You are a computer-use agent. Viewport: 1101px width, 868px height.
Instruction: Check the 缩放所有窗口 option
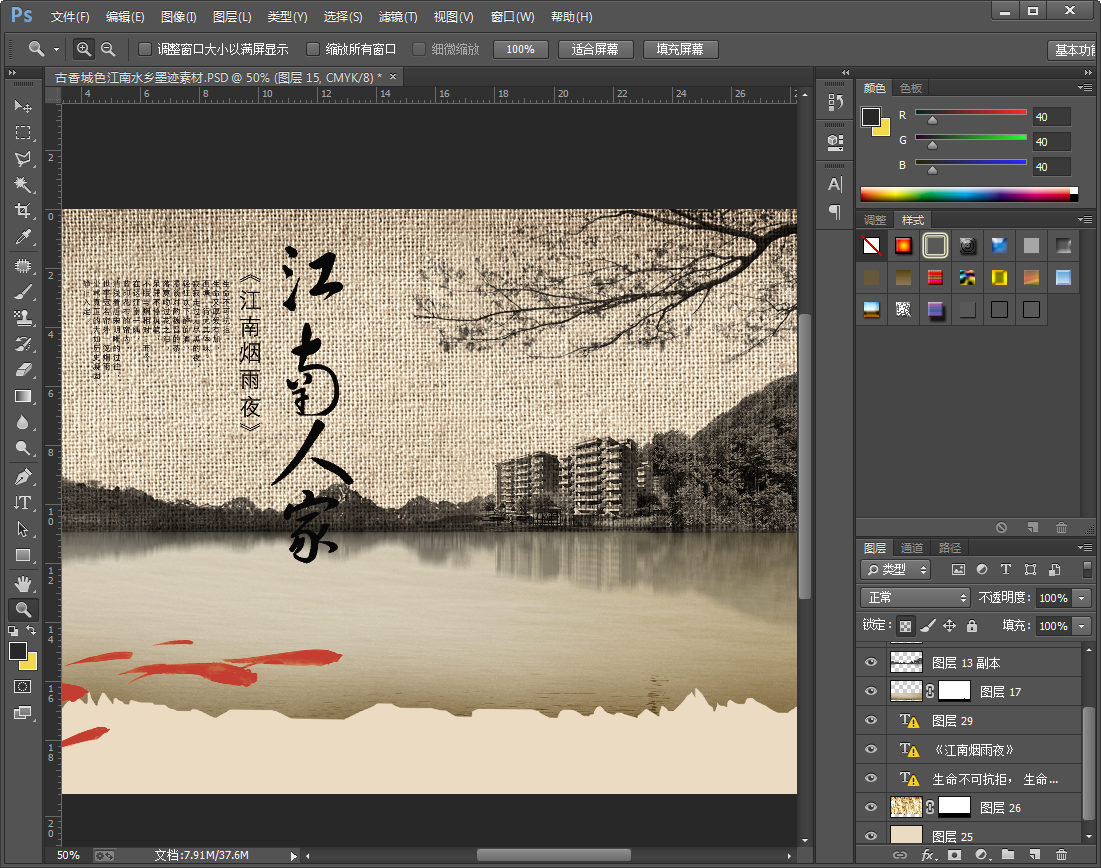pyautogui.click(x=313, y=49)
